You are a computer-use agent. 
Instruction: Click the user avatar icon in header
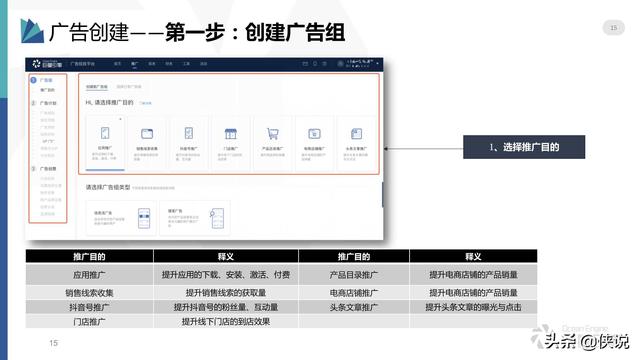(x=340, y=64)
